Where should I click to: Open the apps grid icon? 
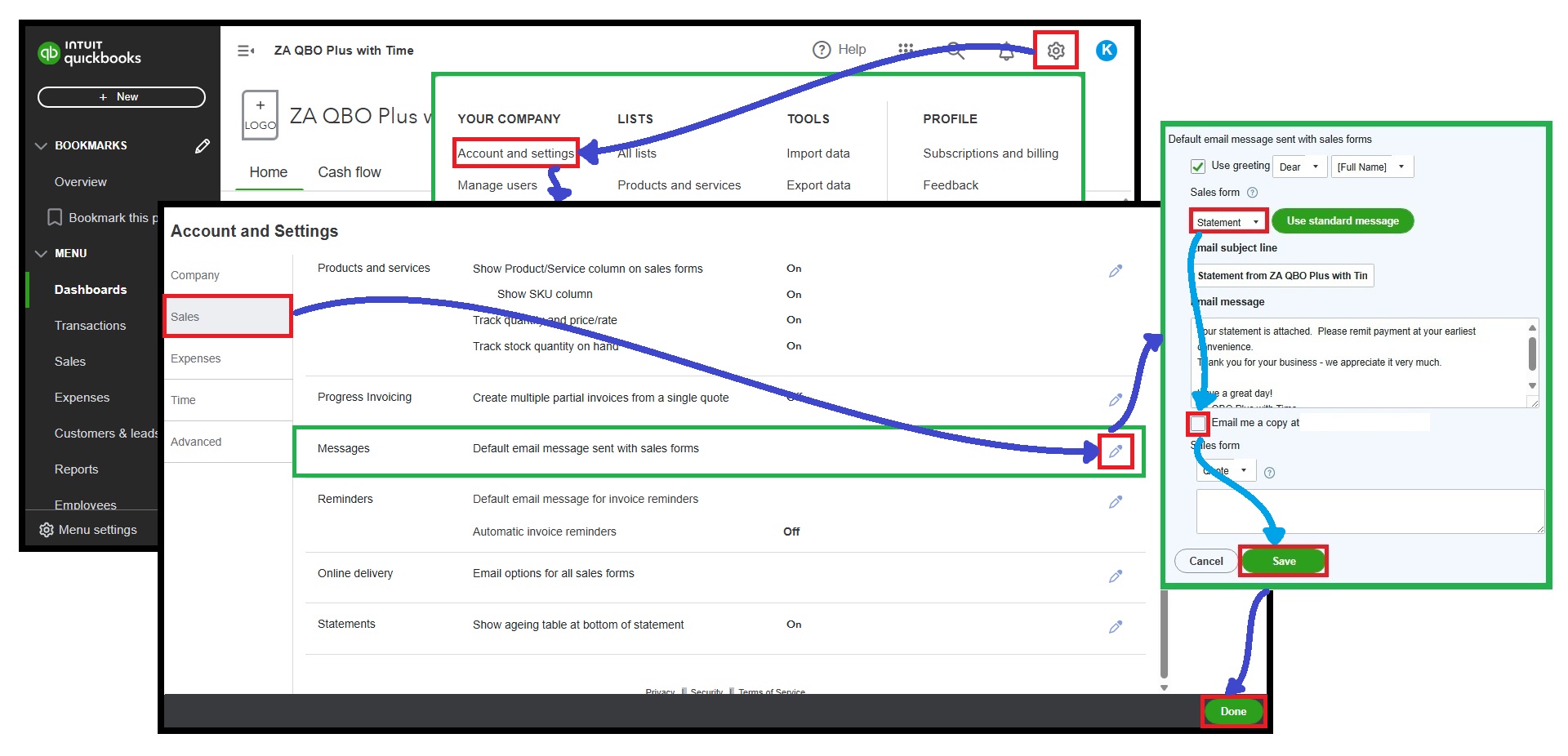pos(905,50)
